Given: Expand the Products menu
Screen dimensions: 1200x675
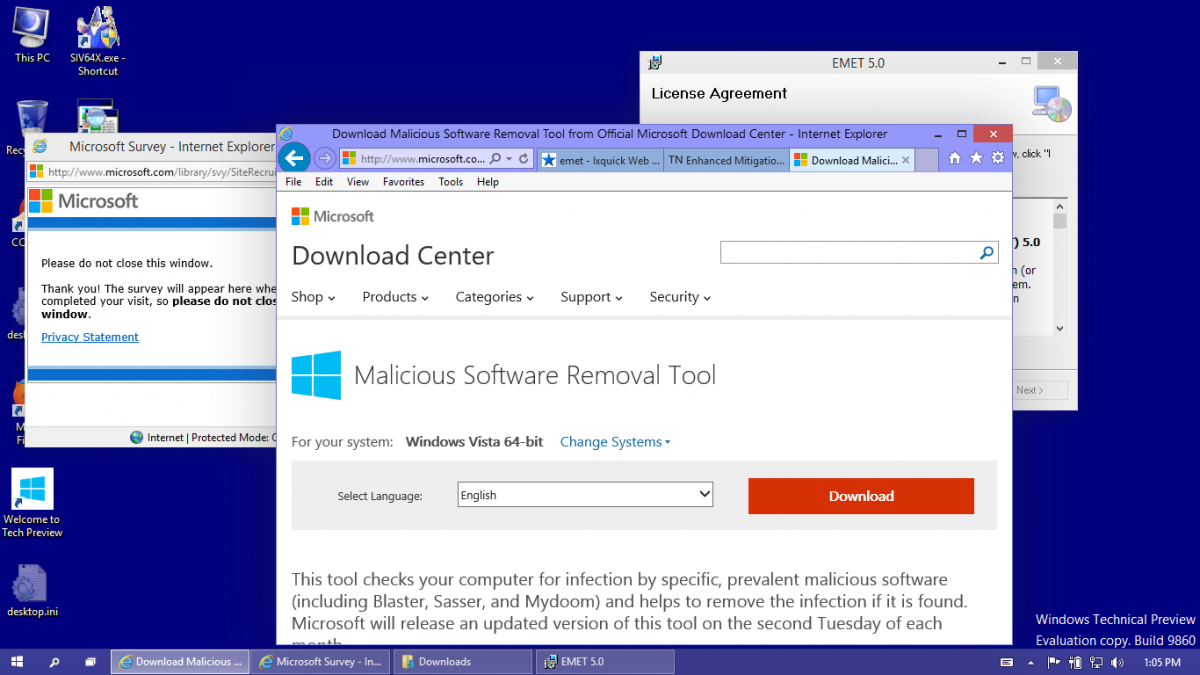Looking at the screenshot, I should click(395, 297).
